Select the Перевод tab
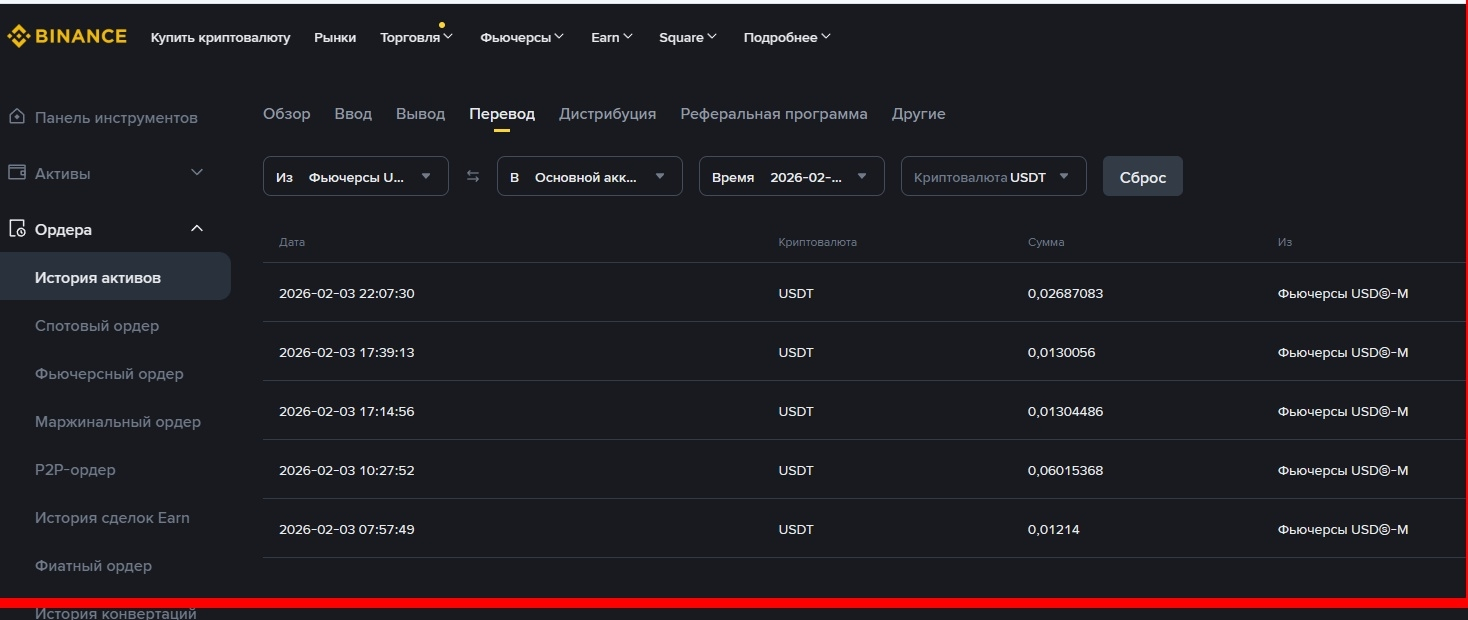This screenshot has width=1468, height=620. (x=502, y=114)
